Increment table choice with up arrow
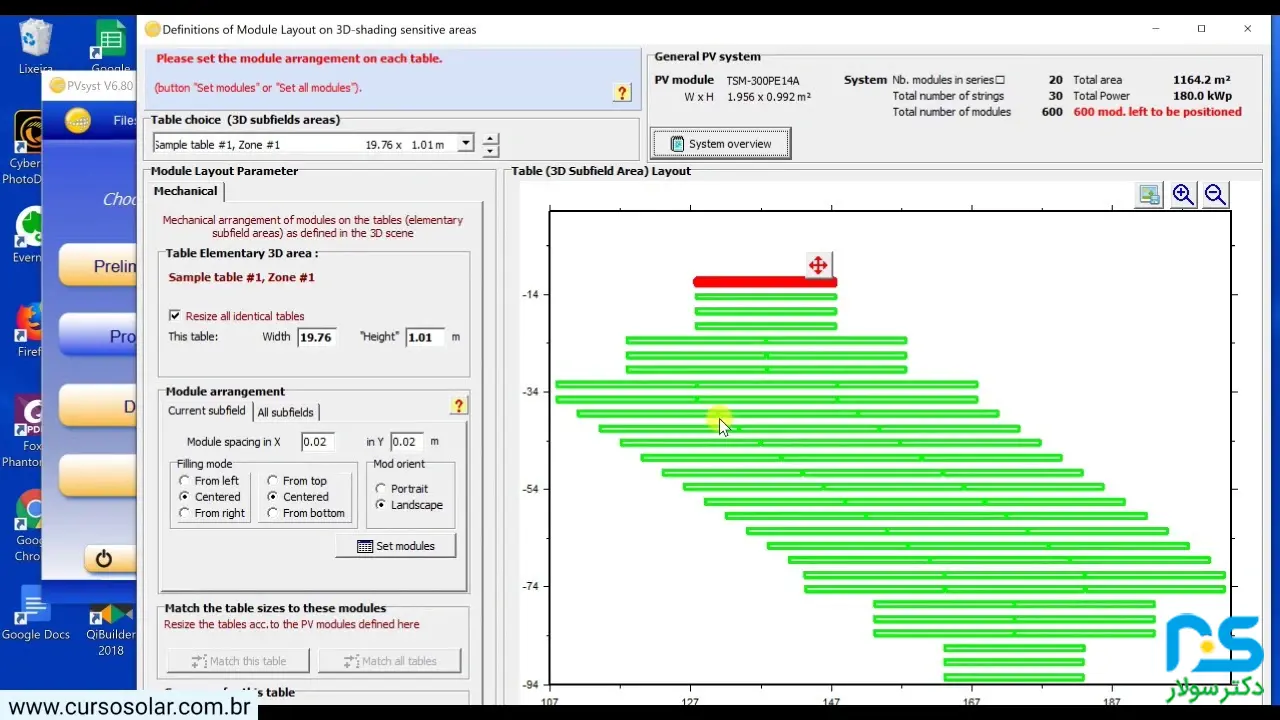The height and width of the screenshot is (720, 1280). click(490, 139)
